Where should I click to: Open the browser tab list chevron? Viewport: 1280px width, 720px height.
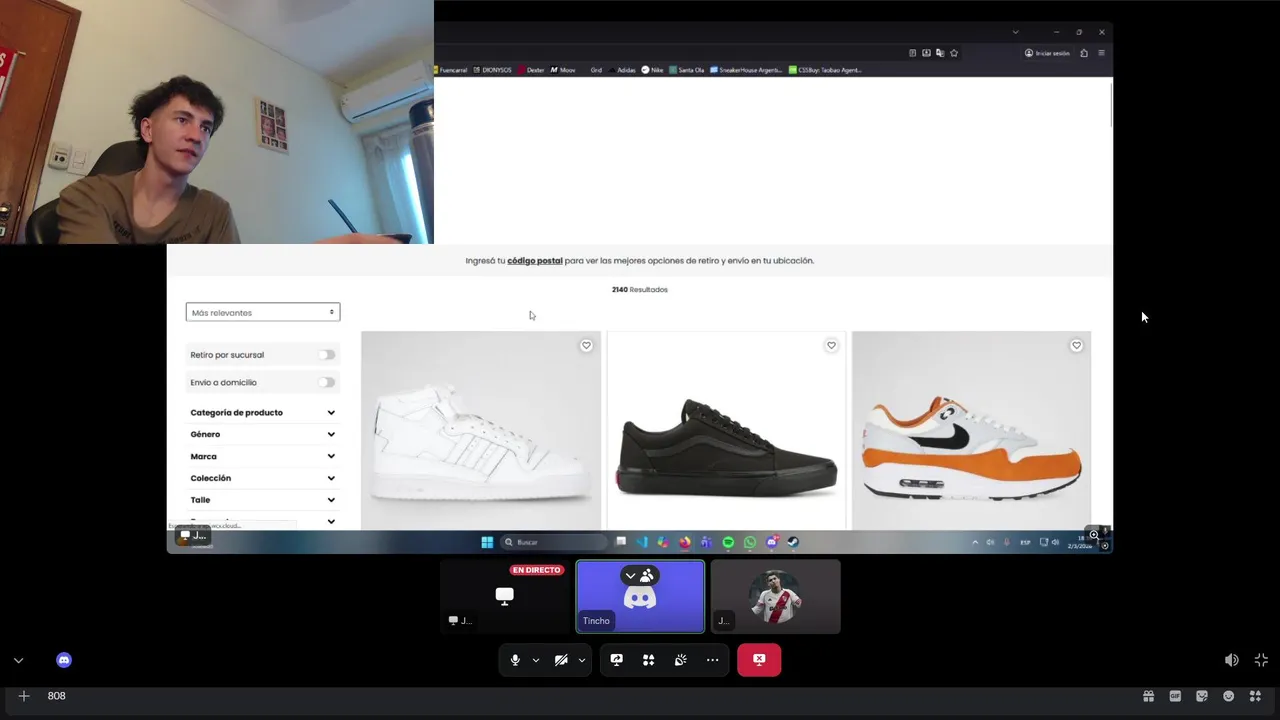[x=1015, y=32]
